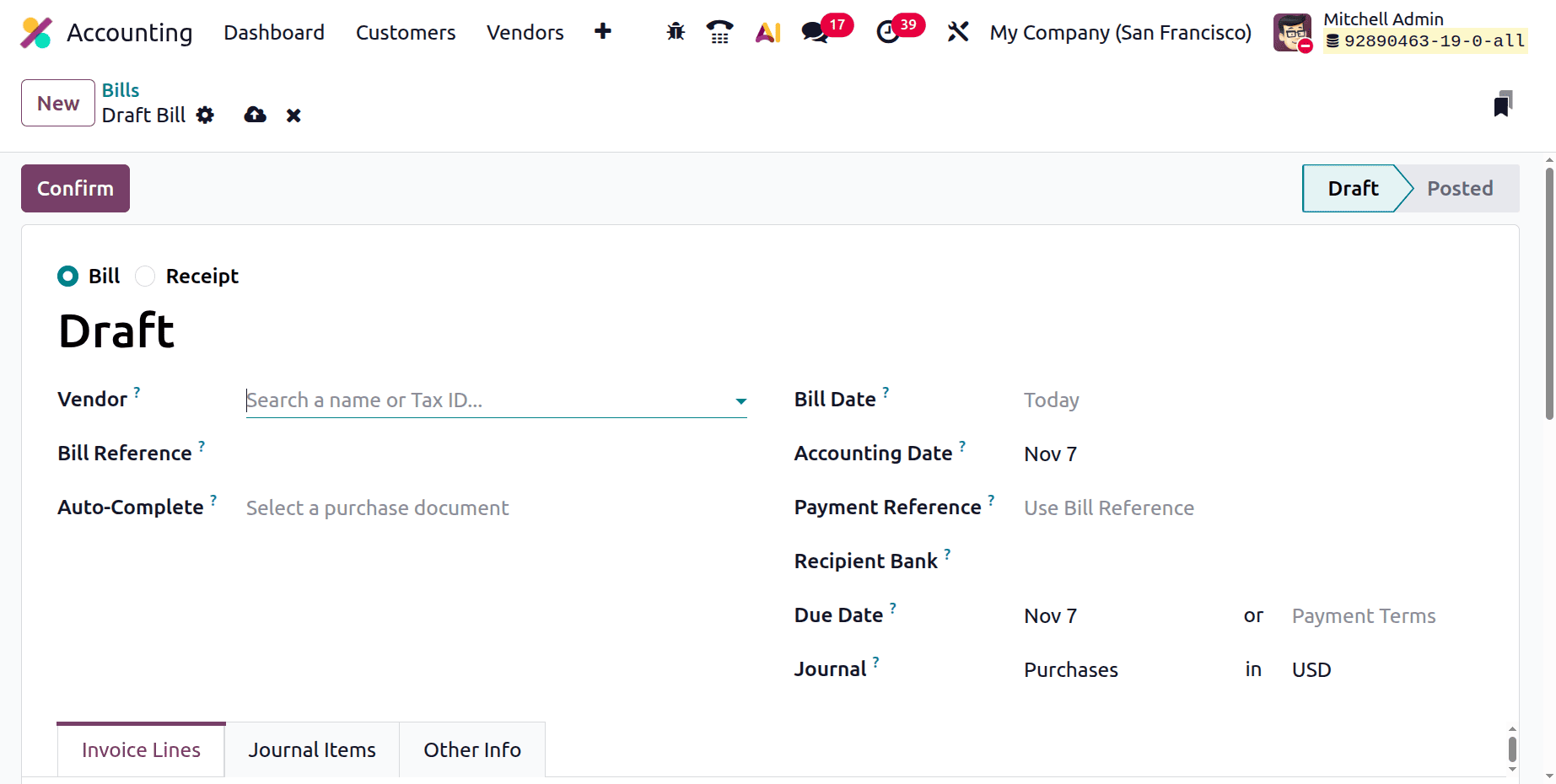Open the debug/bug tool icon
The image size is (1556, 784).
coord(675,31)
